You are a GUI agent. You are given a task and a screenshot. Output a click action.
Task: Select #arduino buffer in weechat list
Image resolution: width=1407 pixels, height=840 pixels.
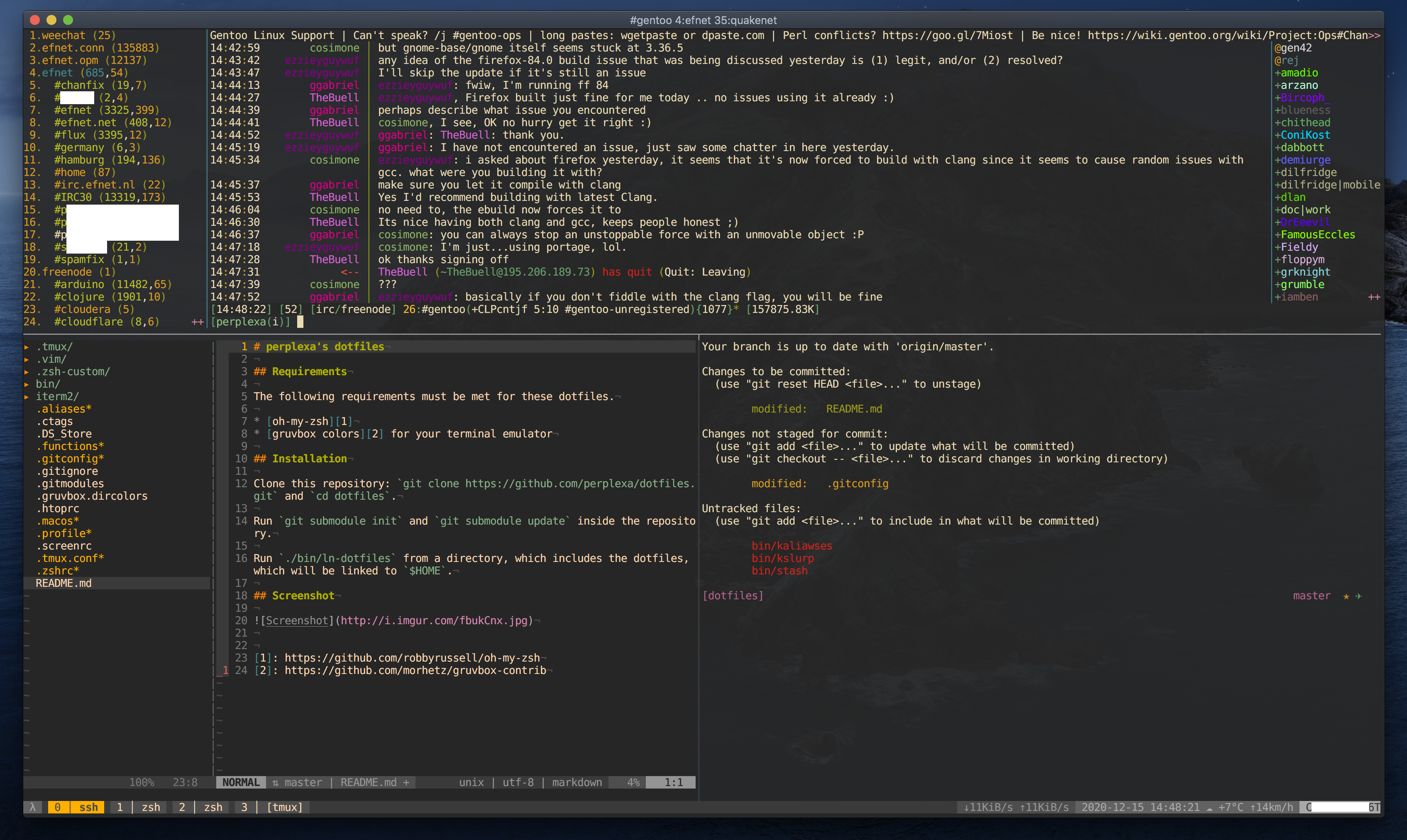[x=79, y=285]
